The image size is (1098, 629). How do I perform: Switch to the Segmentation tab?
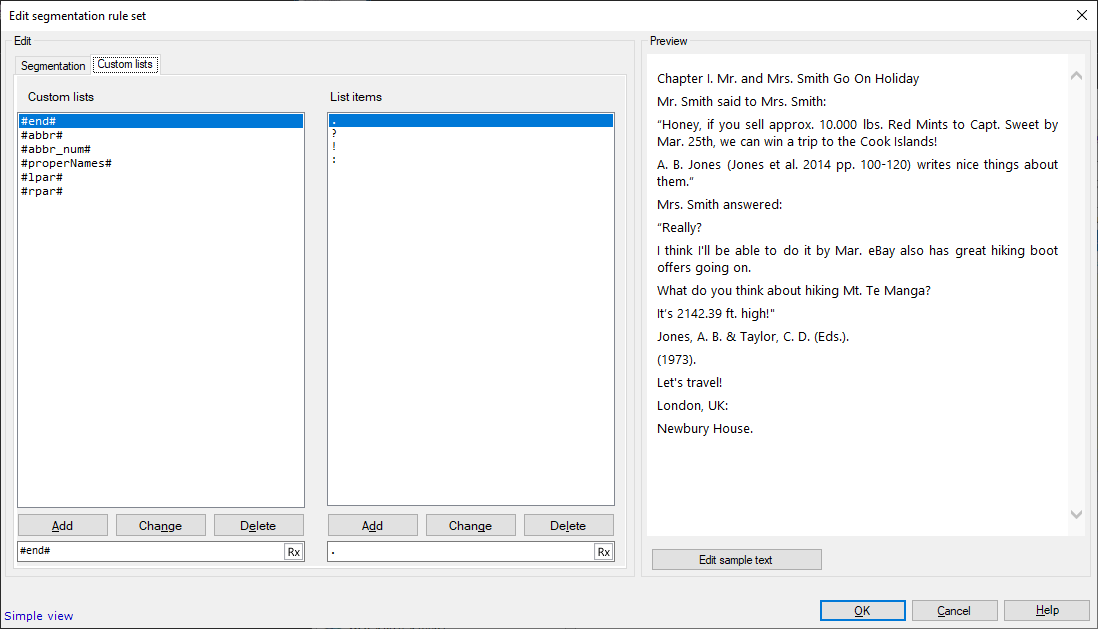coord(52,64)
